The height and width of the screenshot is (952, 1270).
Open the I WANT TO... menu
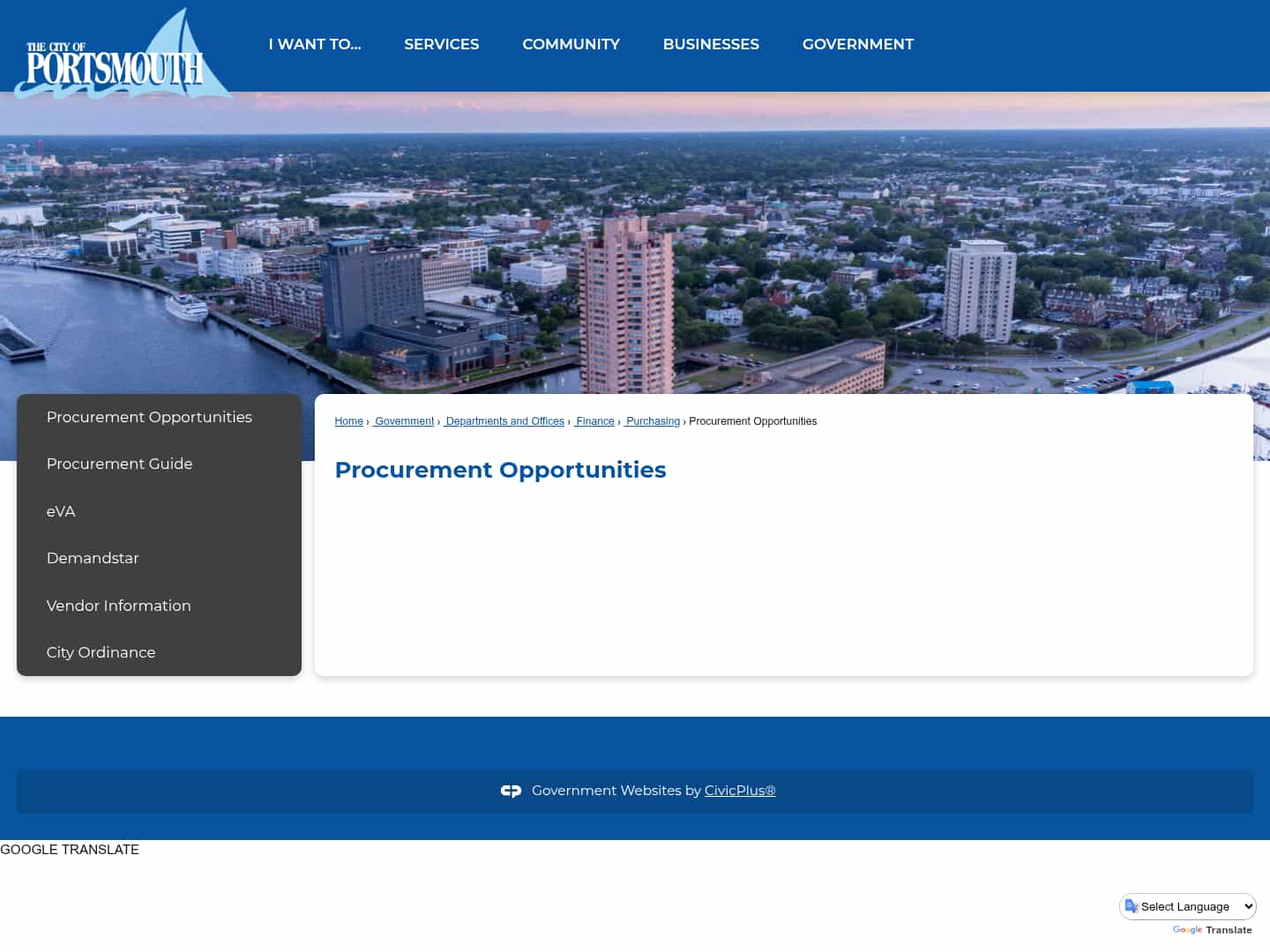(315, 44)
